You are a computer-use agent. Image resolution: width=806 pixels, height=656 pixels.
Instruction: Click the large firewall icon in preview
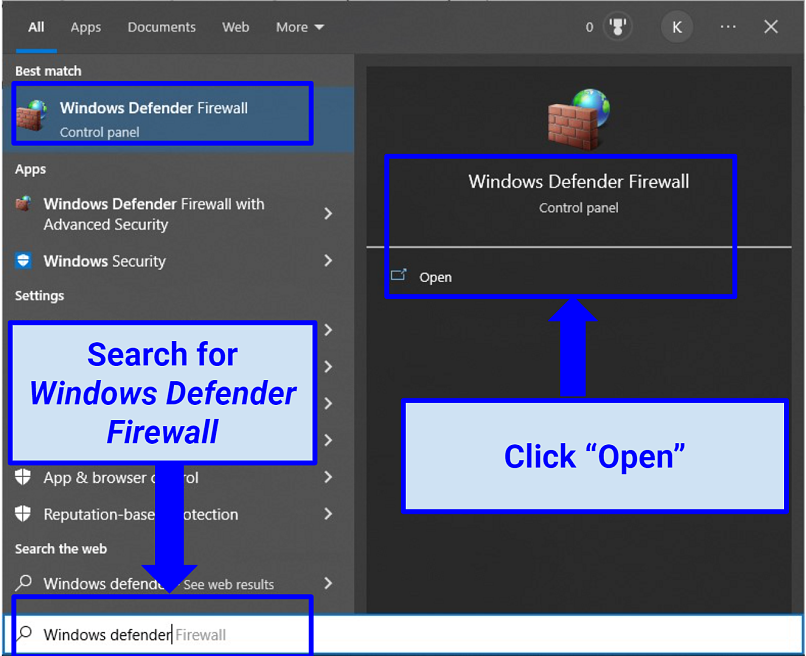(579, 119)
